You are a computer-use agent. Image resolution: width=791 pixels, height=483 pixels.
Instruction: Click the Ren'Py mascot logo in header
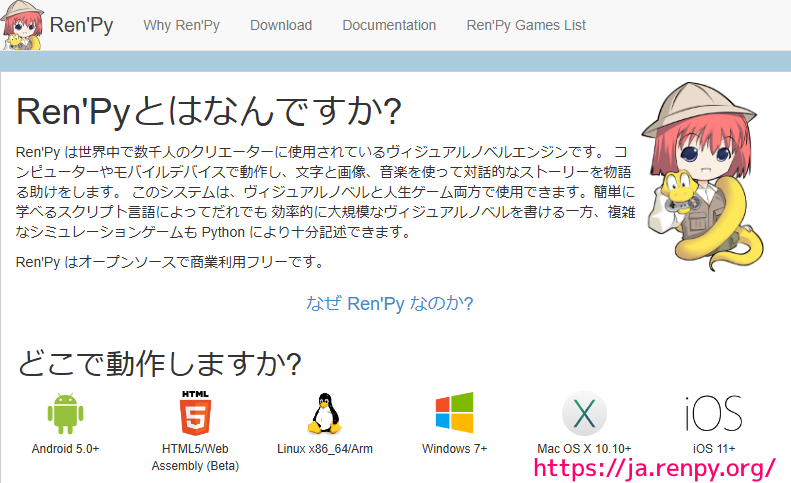coord(22,25)
